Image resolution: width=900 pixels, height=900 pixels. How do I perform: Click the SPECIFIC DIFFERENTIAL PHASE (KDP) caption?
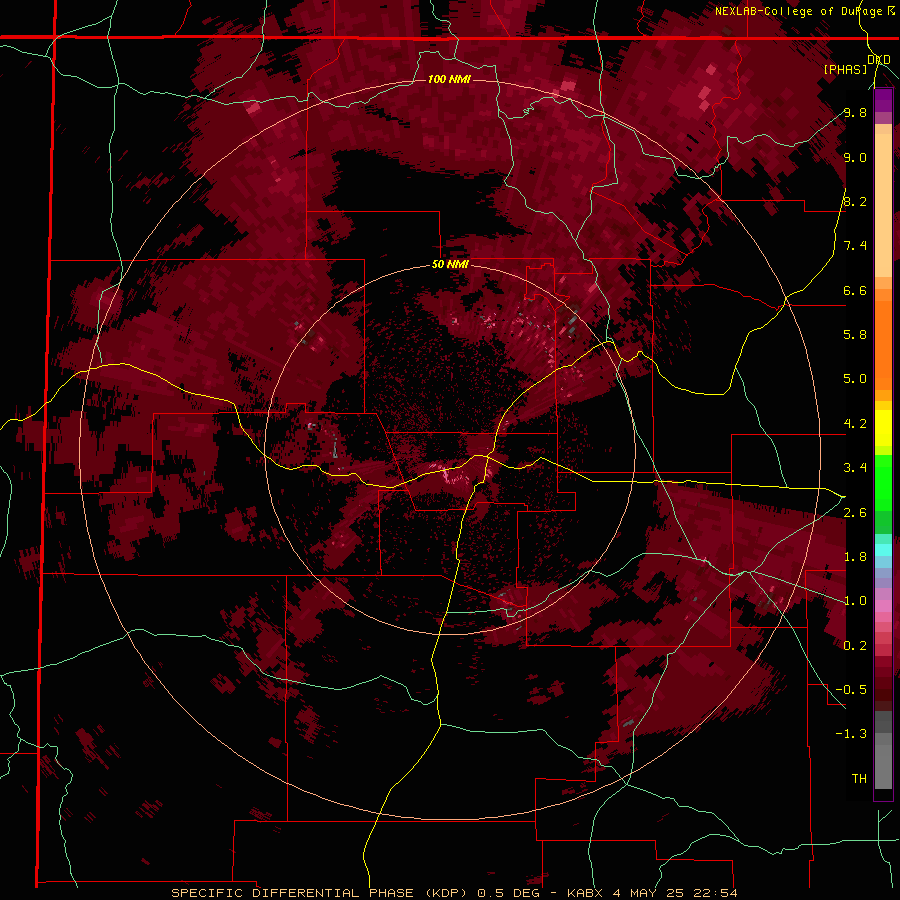click(x=320, y=893)
